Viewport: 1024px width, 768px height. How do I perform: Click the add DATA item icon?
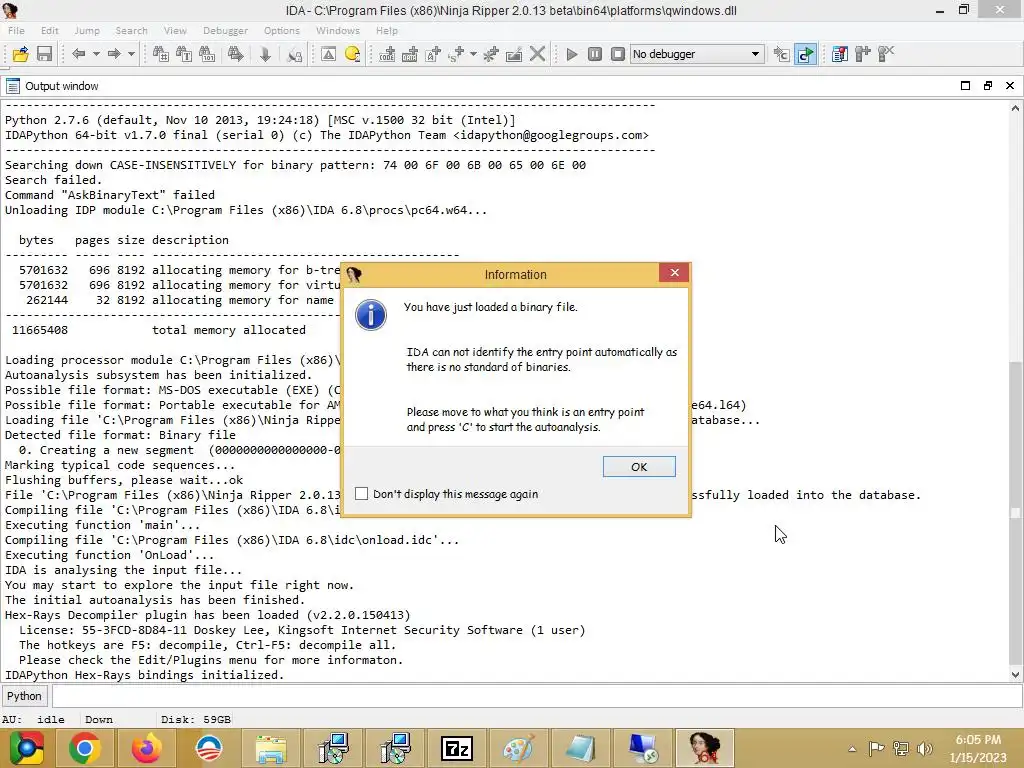tap(409, 54)
